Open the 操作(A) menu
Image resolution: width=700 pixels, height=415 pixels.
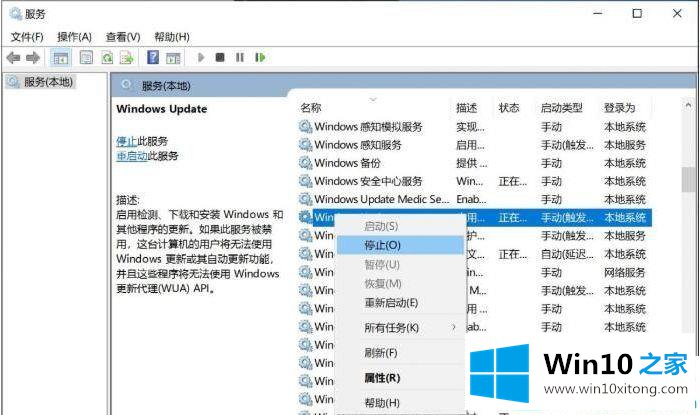pyautogui.click(x=74, y=37)
